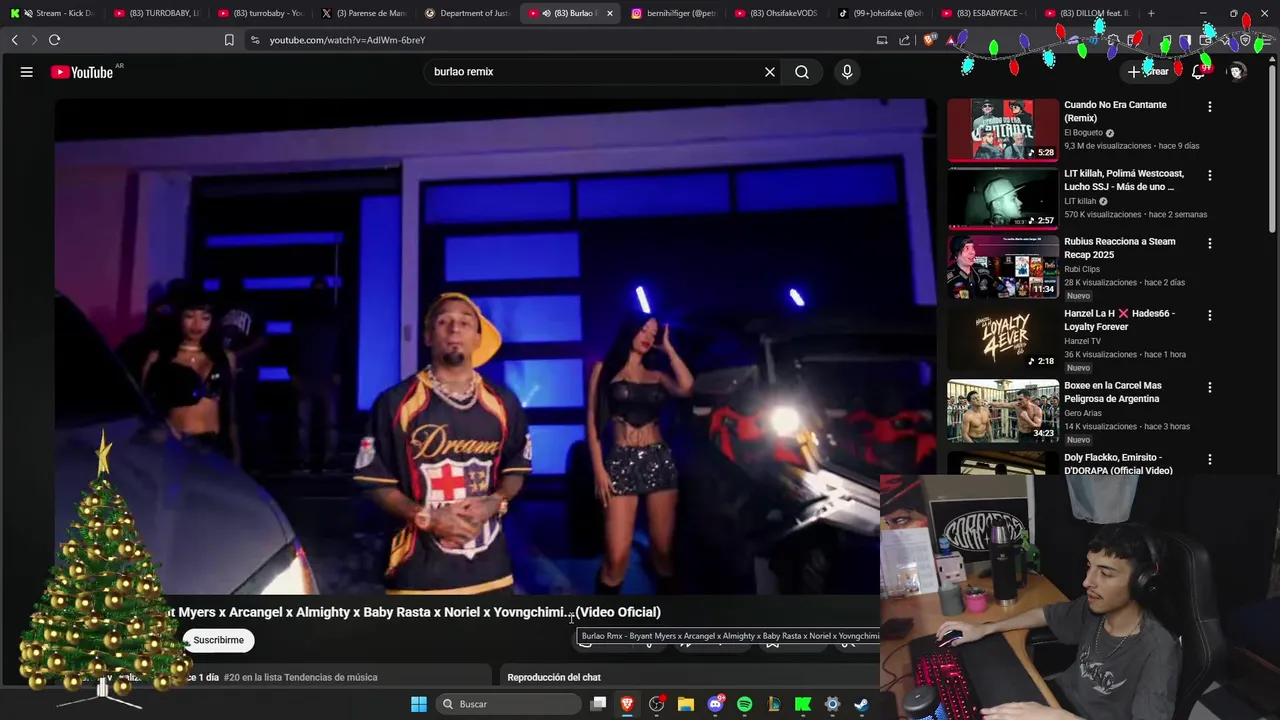1280x720 pixels.
Task: Open Spotify from the taskbar
Action: coord(745,704)
